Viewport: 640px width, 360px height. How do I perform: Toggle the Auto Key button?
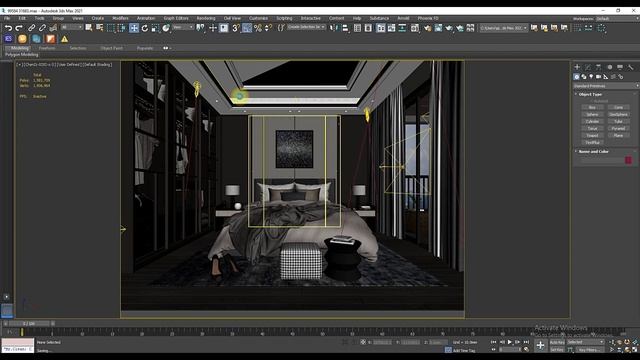(x=557, y=342)
